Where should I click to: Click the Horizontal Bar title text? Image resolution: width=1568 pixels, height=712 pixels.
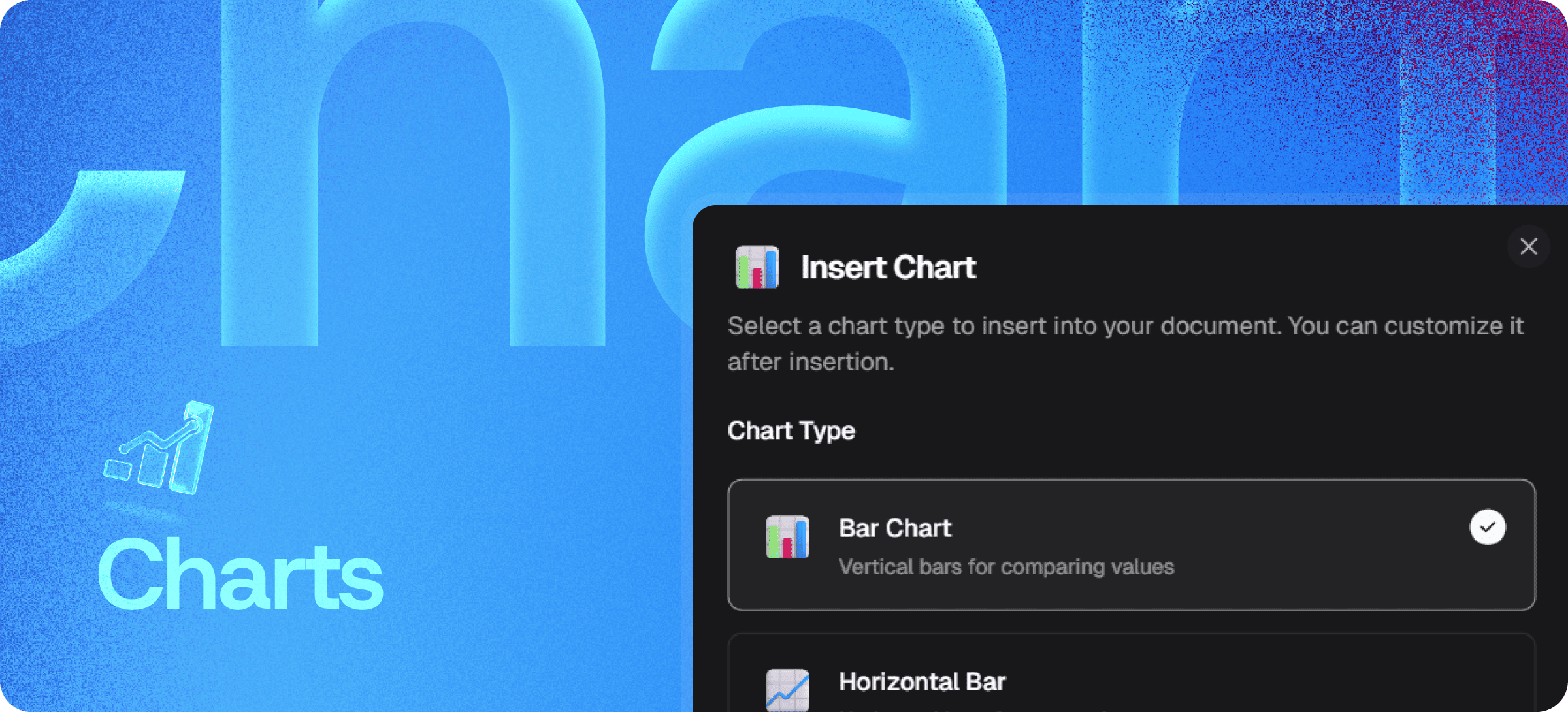point(922,682)
